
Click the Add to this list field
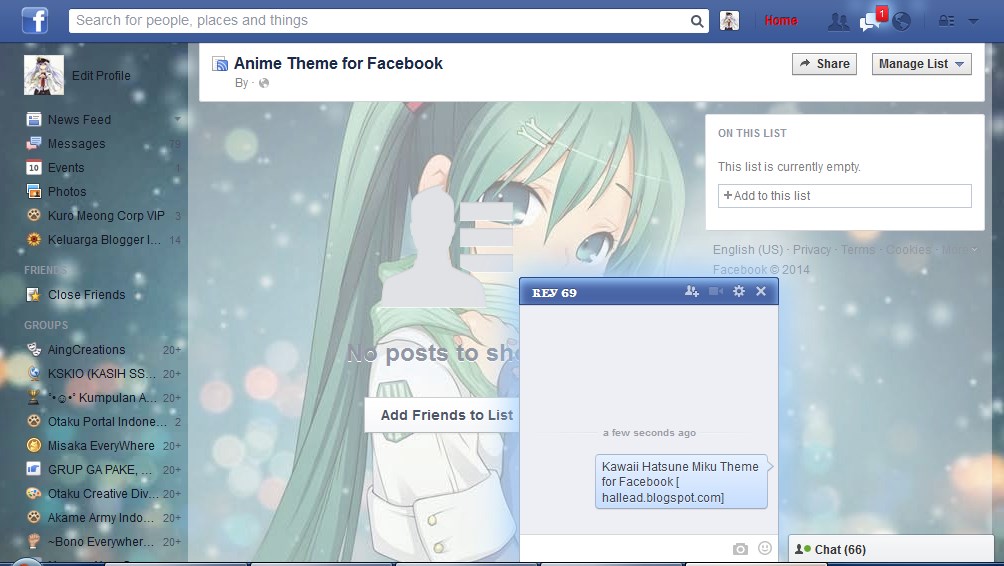tap(845, 196)
